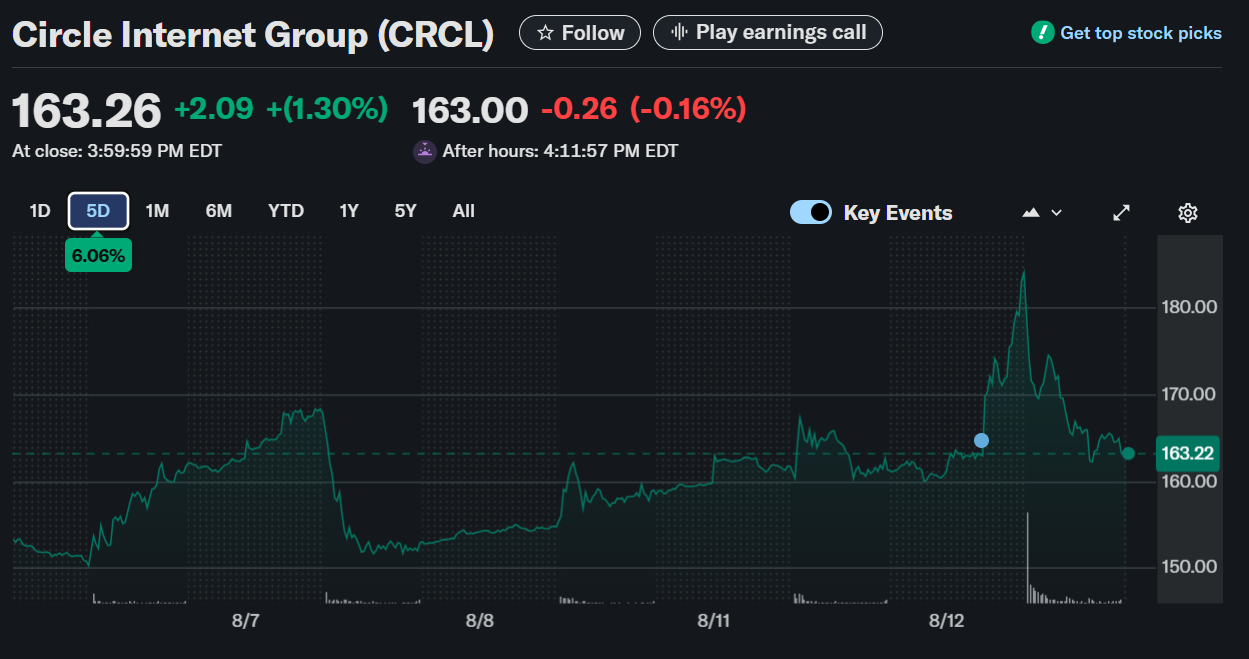The height and width of the screenshot is (659, 1249).
Task: View the 5Y time range
Action: [x=405, y=211]
